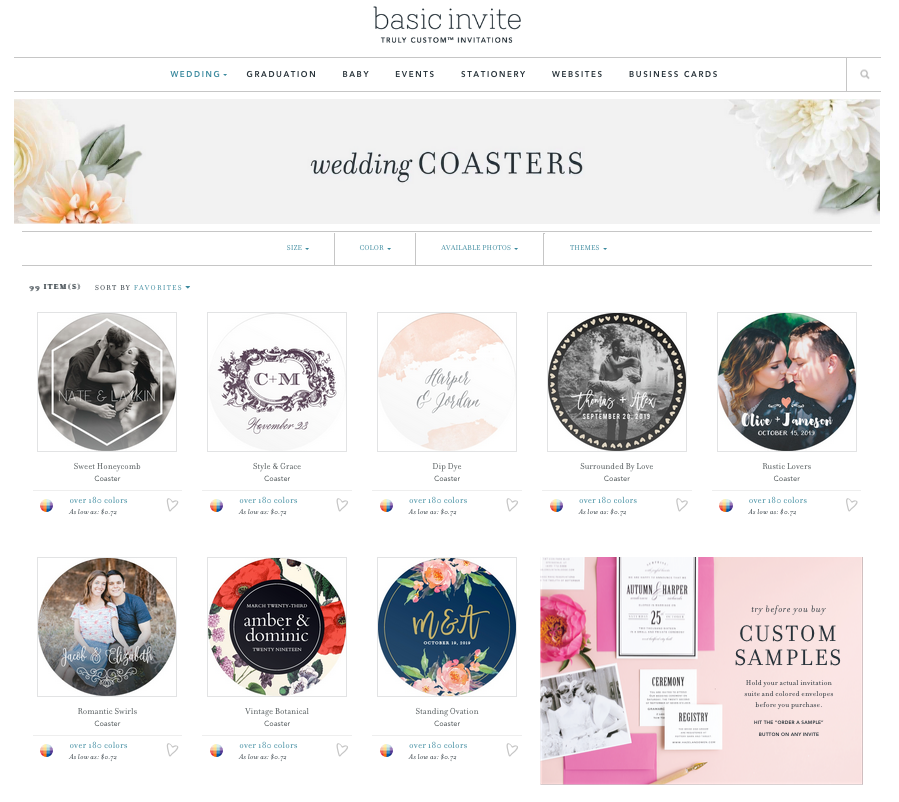
Task: Click the search magnifier icon
Action: 865,75
